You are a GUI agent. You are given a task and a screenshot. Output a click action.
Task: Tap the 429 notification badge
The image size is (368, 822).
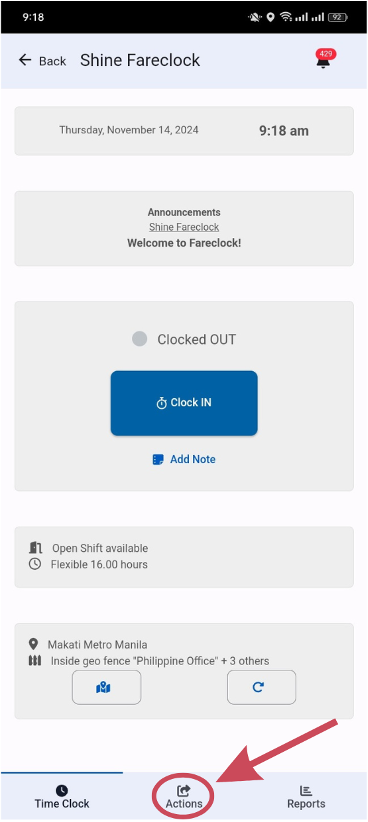[x=326, y=53]
